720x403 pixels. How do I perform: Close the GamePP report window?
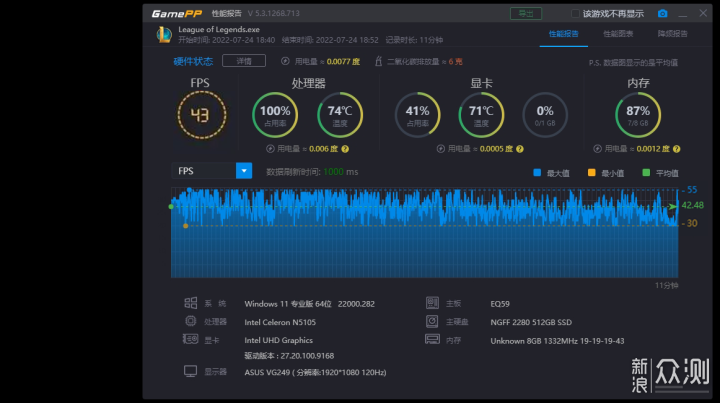coord(703,13)
